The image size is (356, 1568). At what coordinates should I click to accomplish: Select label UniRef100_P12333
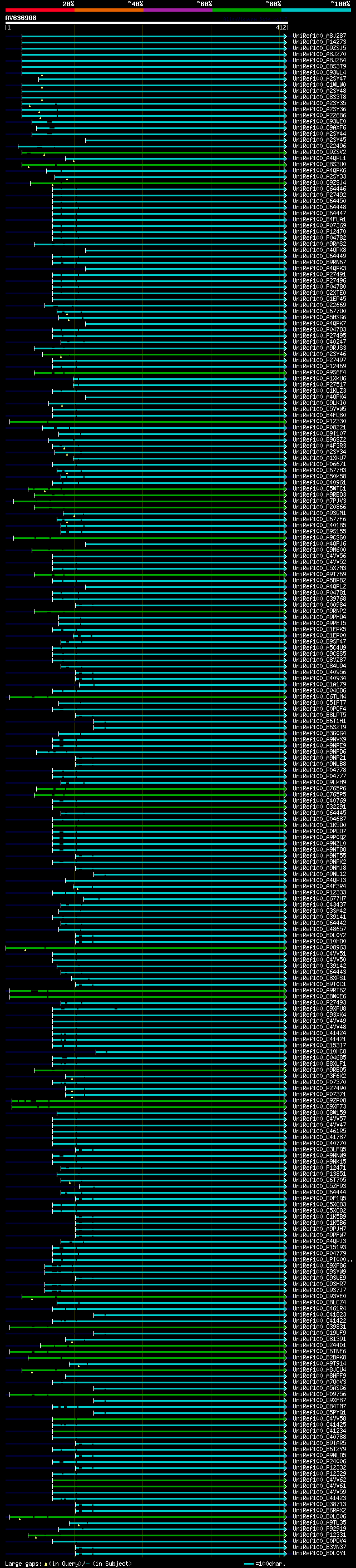pyautogui.click(x=319, y=893)
